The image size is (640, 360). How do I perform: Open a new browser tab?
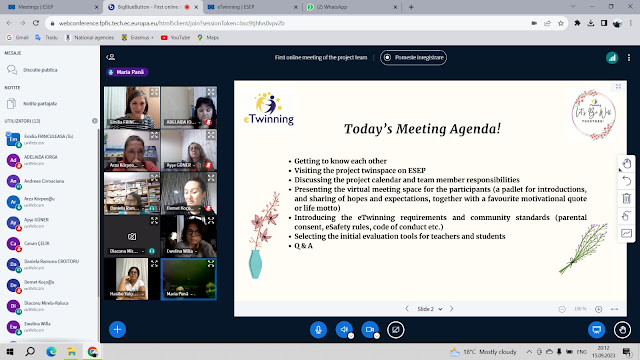[x=411, y=7]
